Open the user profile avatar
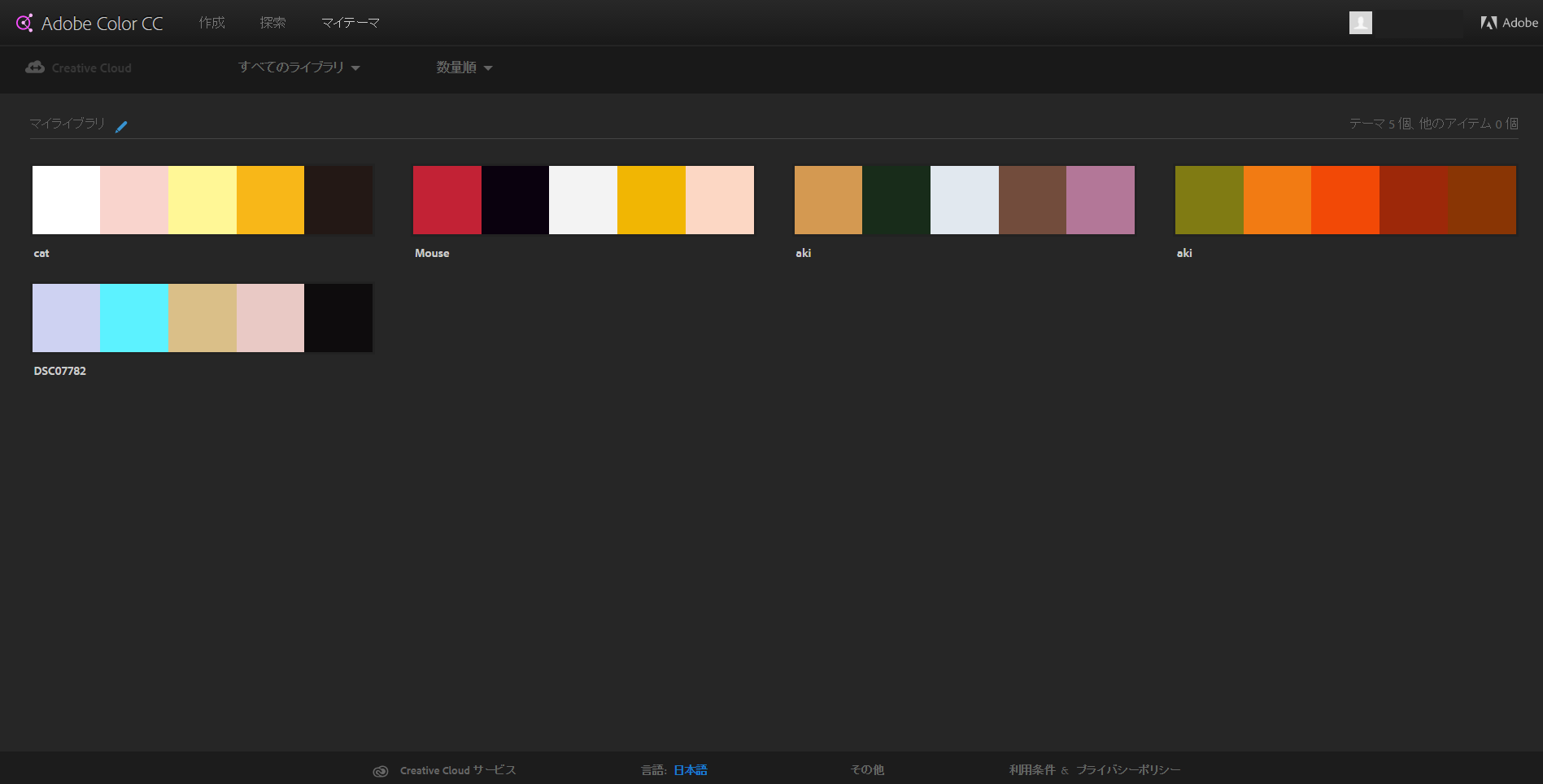The width and height of the screenshot is (1543, 784). (1360, 23)
